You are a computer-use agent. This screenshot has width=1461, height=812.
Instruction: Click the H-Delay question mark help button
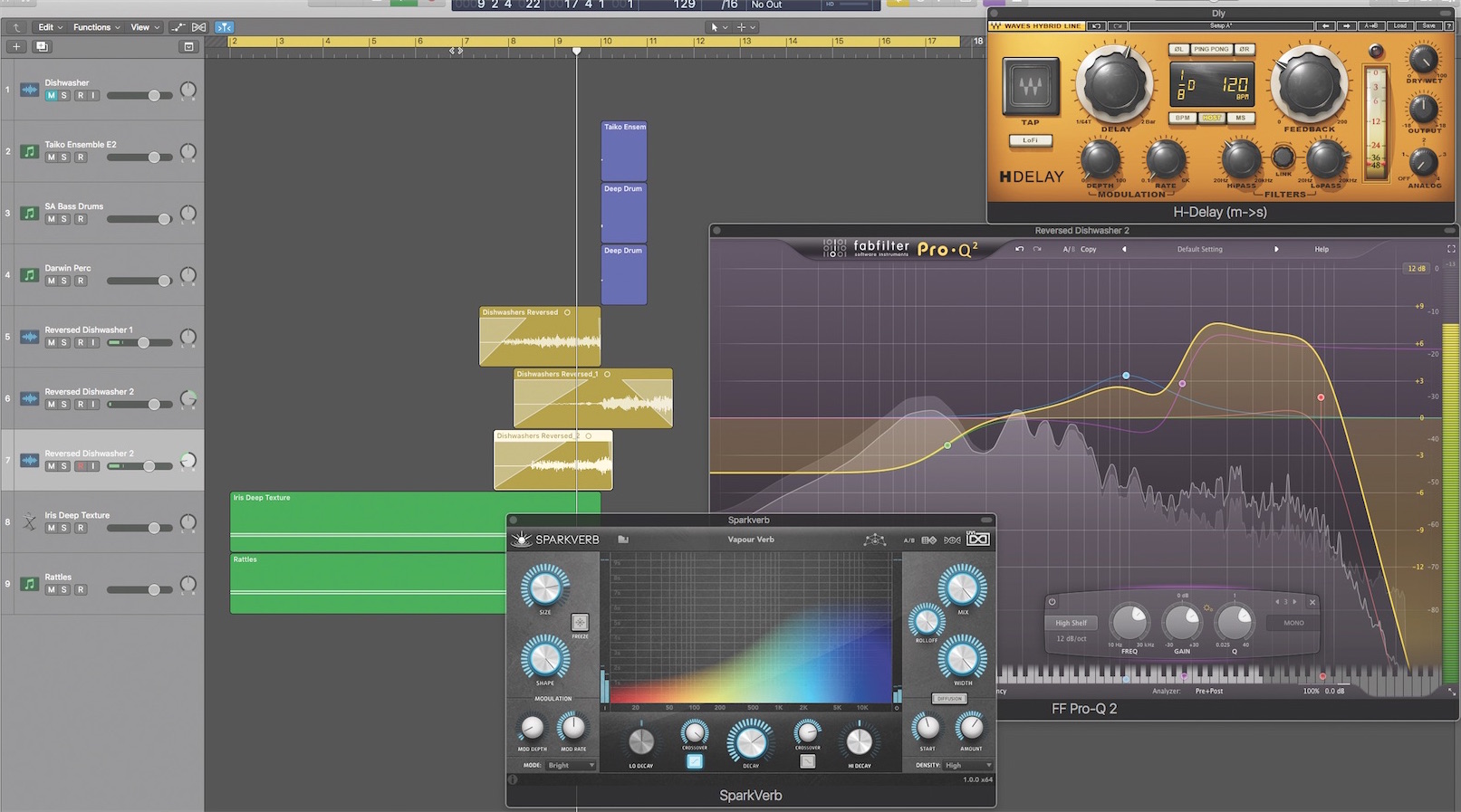1449,26
